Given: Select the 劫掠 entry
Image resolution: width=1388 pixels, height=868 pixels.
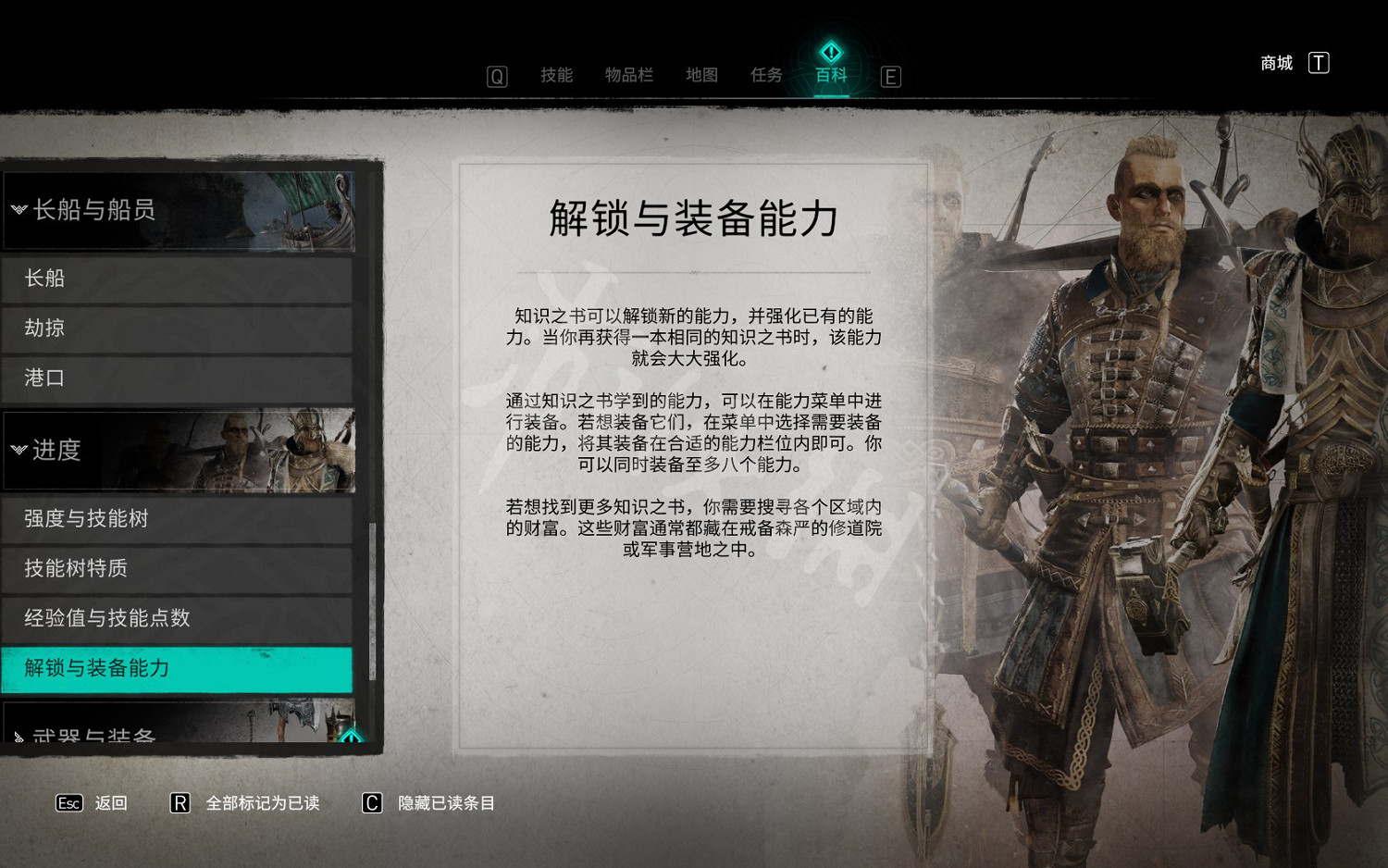Looking at the screenshot, I should (x=177, y=329).
